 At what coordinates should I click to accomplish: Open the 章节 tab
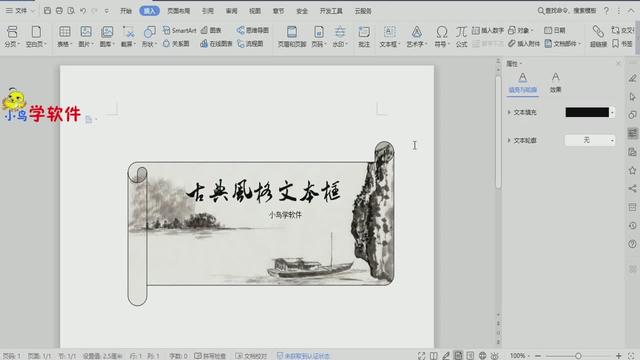tap(278, 11)
